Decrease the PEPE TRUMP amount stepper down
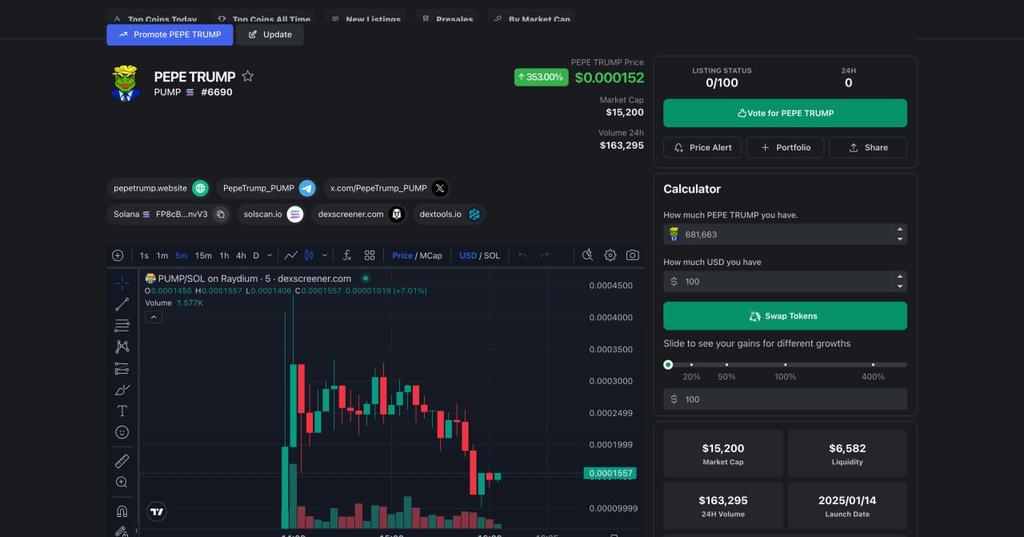Viewport: 1024px width, 537px height. (900, 239)
